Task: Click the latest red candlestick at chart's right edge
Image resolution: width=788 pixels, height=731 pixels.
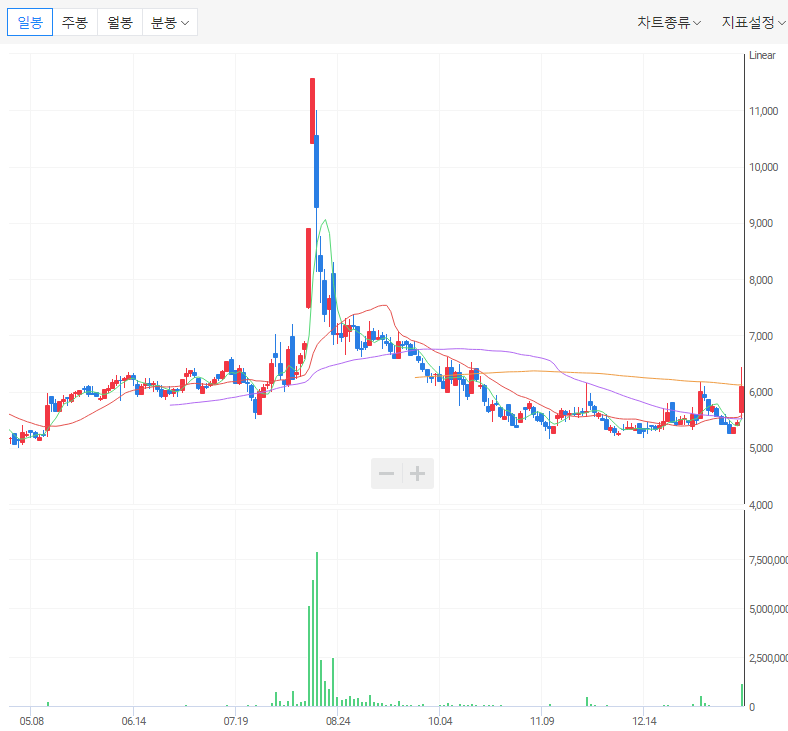Action: [741, 399]
